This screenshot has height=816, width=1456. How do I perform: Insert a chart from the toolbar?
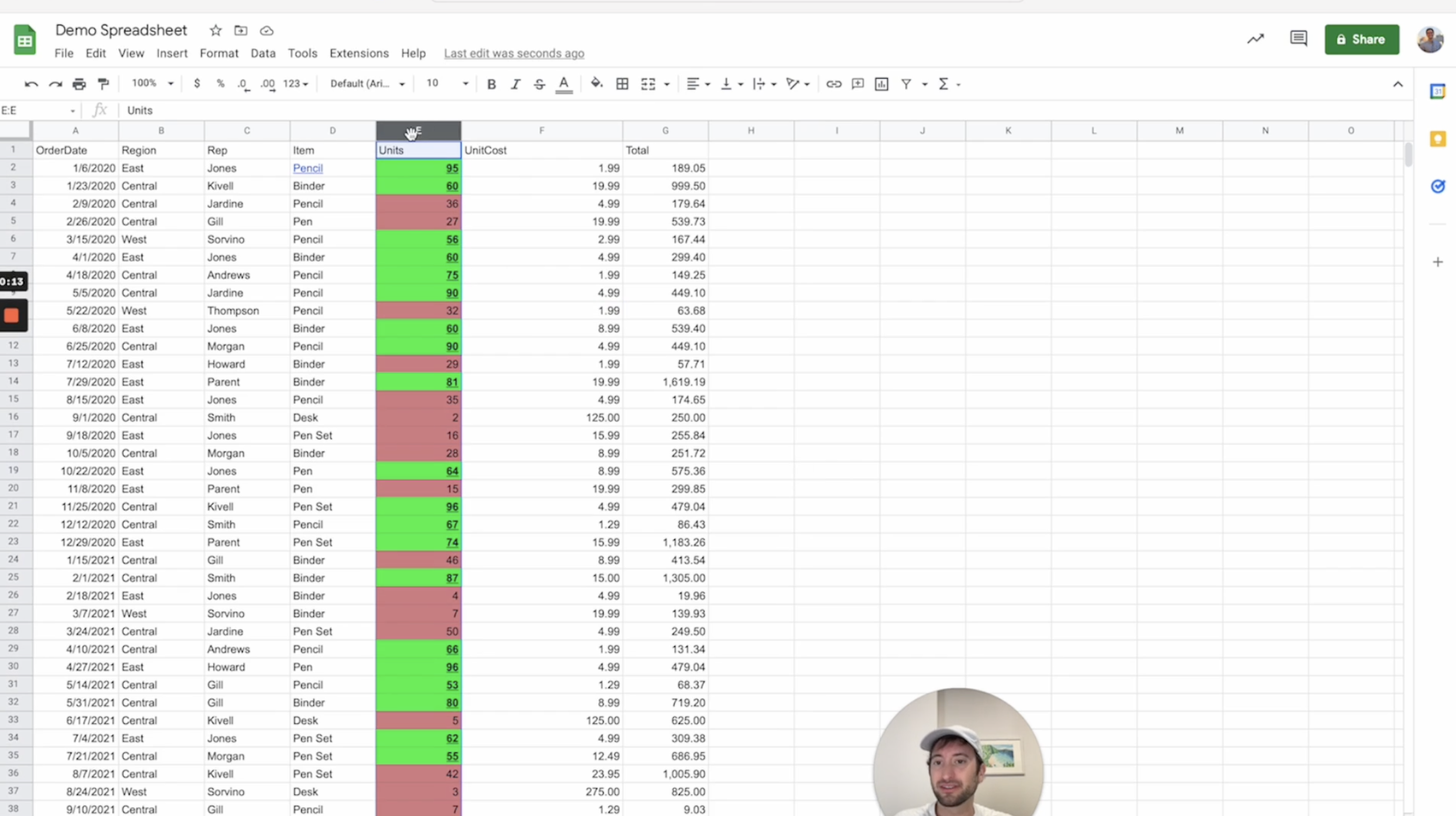[x=881, y=83]
